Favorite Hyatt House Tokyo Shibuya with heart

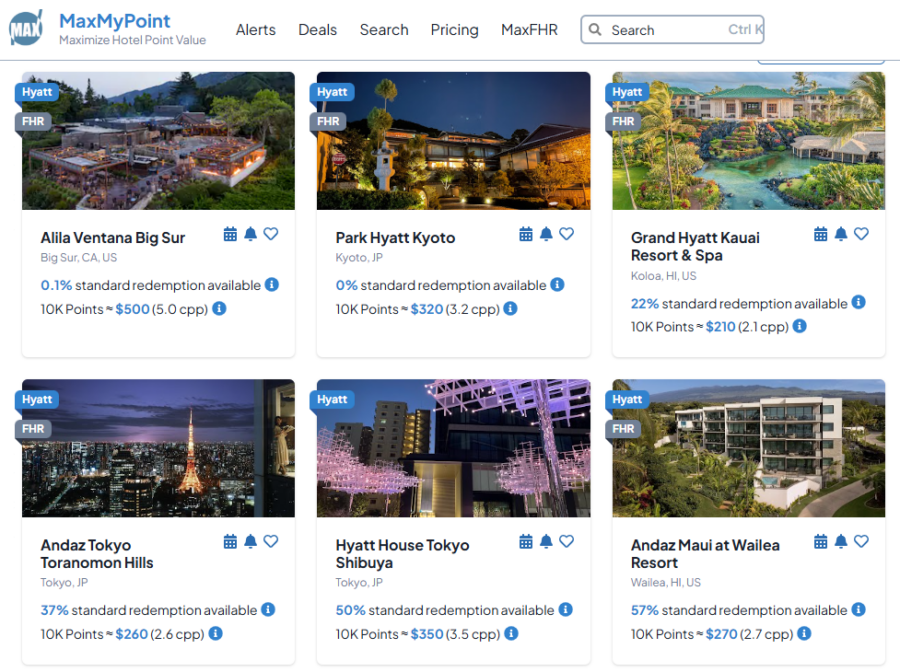567,542
